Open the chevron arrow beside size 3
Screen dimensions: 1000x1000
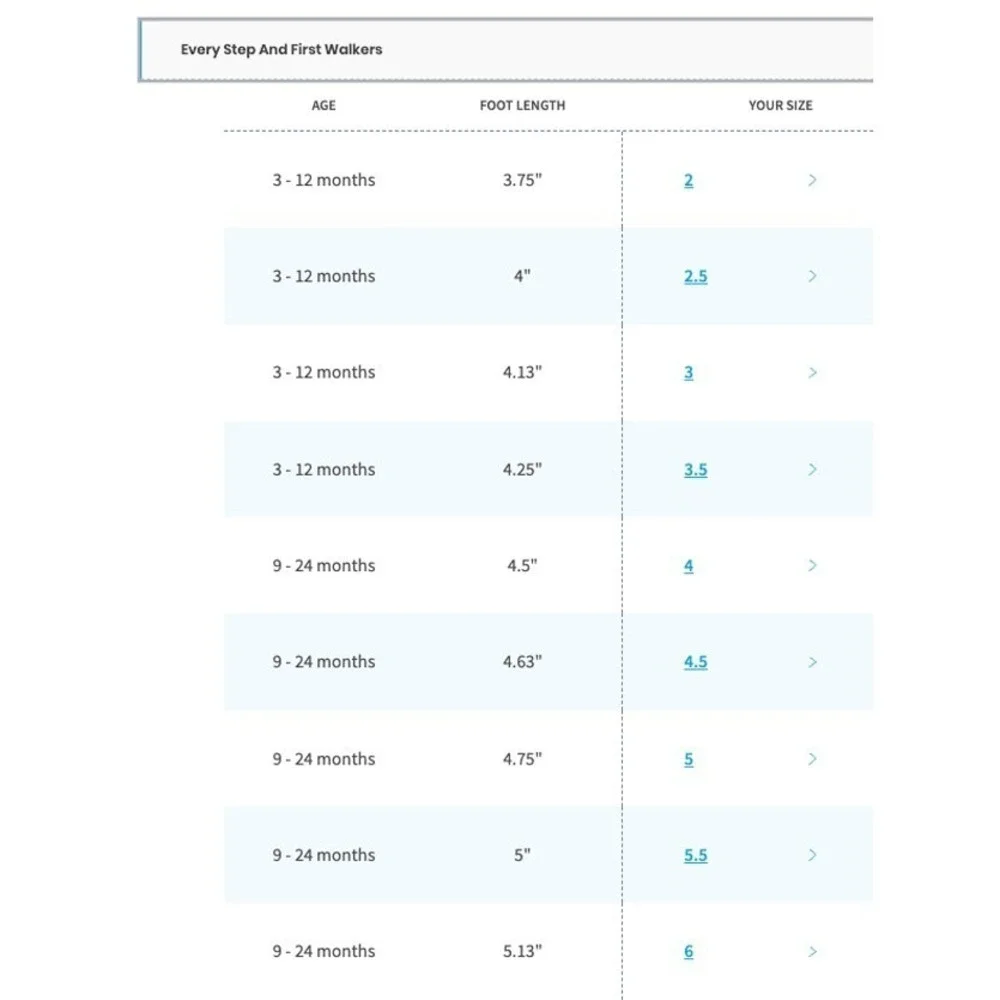(812, 372)
